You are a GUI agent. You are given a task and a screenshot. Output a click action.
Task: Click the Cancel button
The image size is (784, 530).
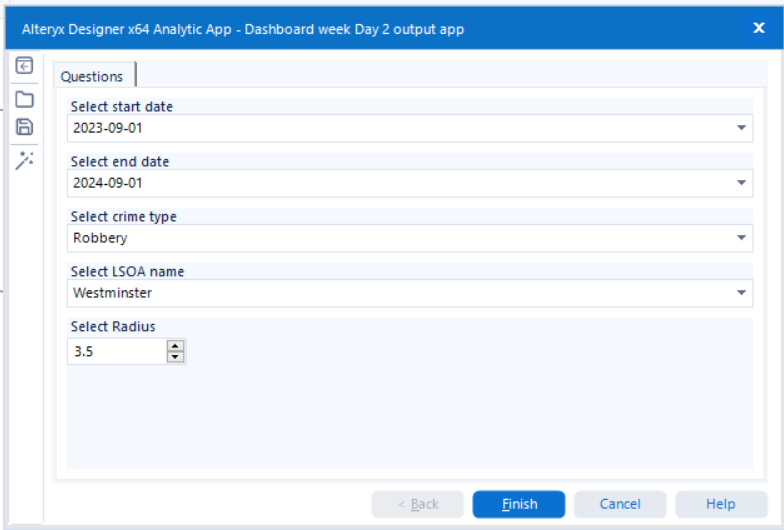620,504
